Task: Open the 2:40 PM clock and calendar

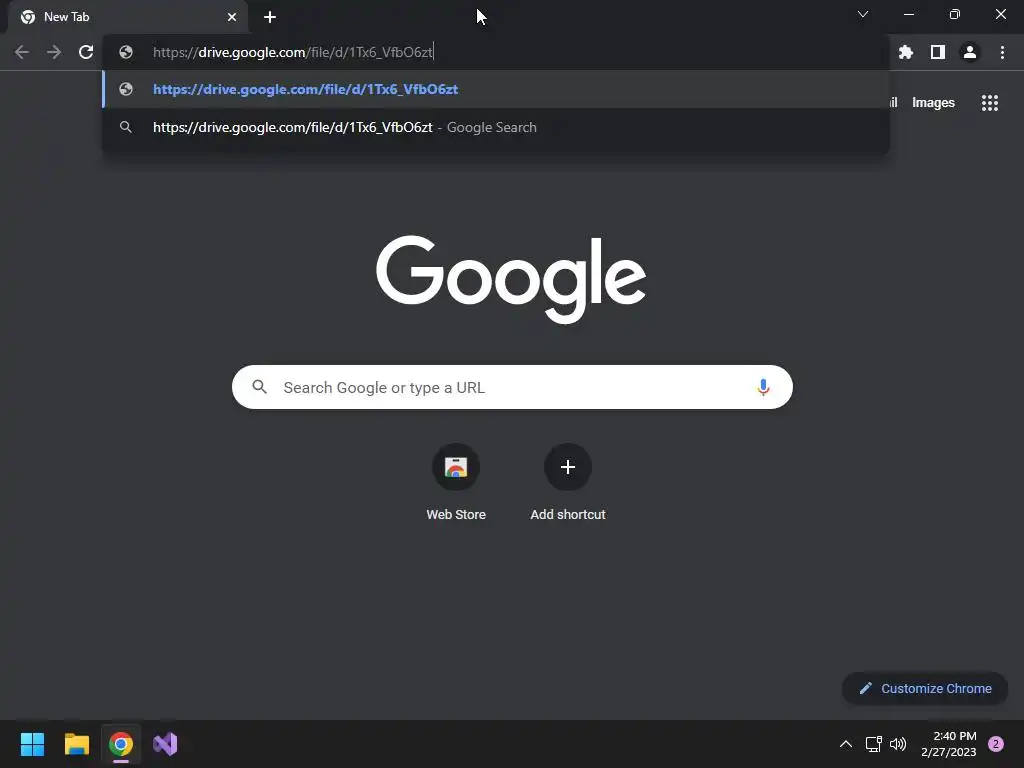Action: click(x=949, y=744)
